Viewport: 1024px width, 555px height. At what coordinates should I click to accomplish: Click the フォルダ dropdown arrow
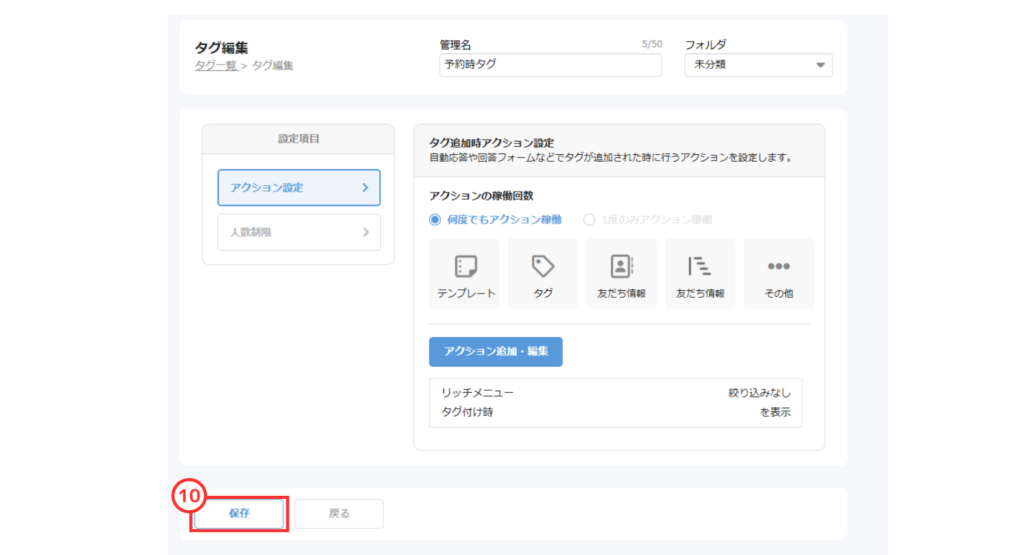[820, 65]
